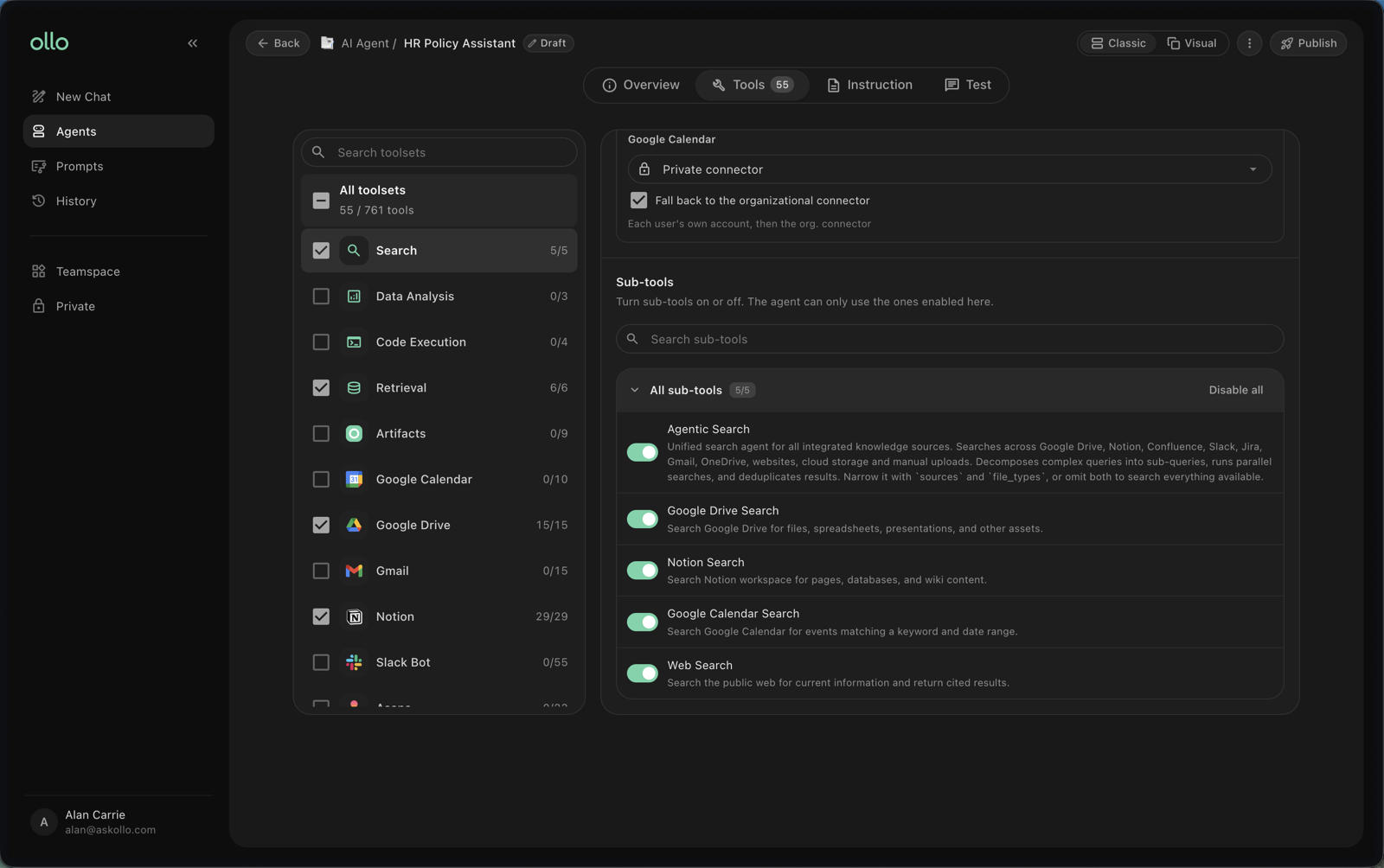Click the Google Calendar toolset icon
This screenshot has width=1384, height=868.
(x=354, y=480)
